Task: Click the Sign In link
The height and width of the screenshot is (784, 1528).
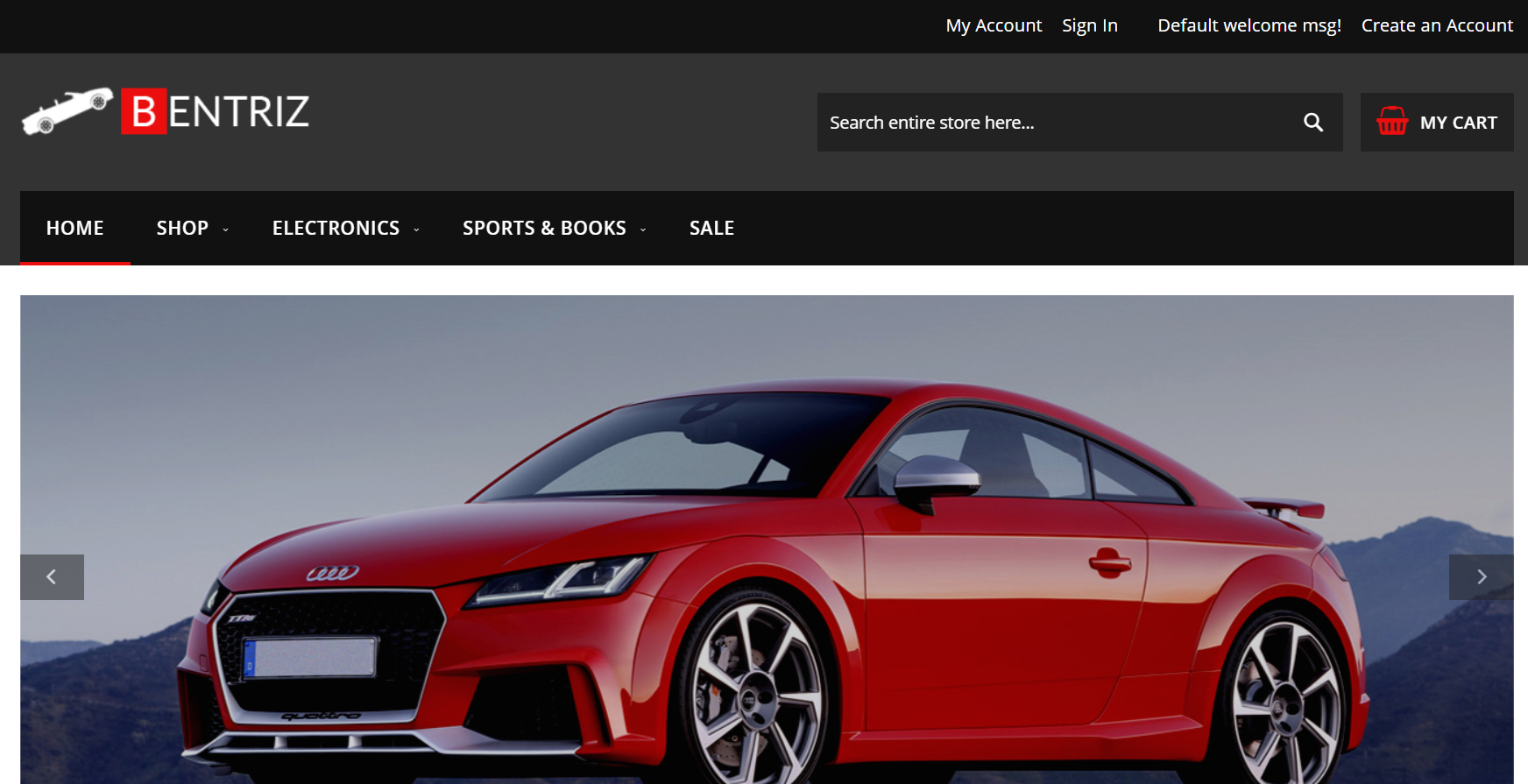Action: point(1089,25)
